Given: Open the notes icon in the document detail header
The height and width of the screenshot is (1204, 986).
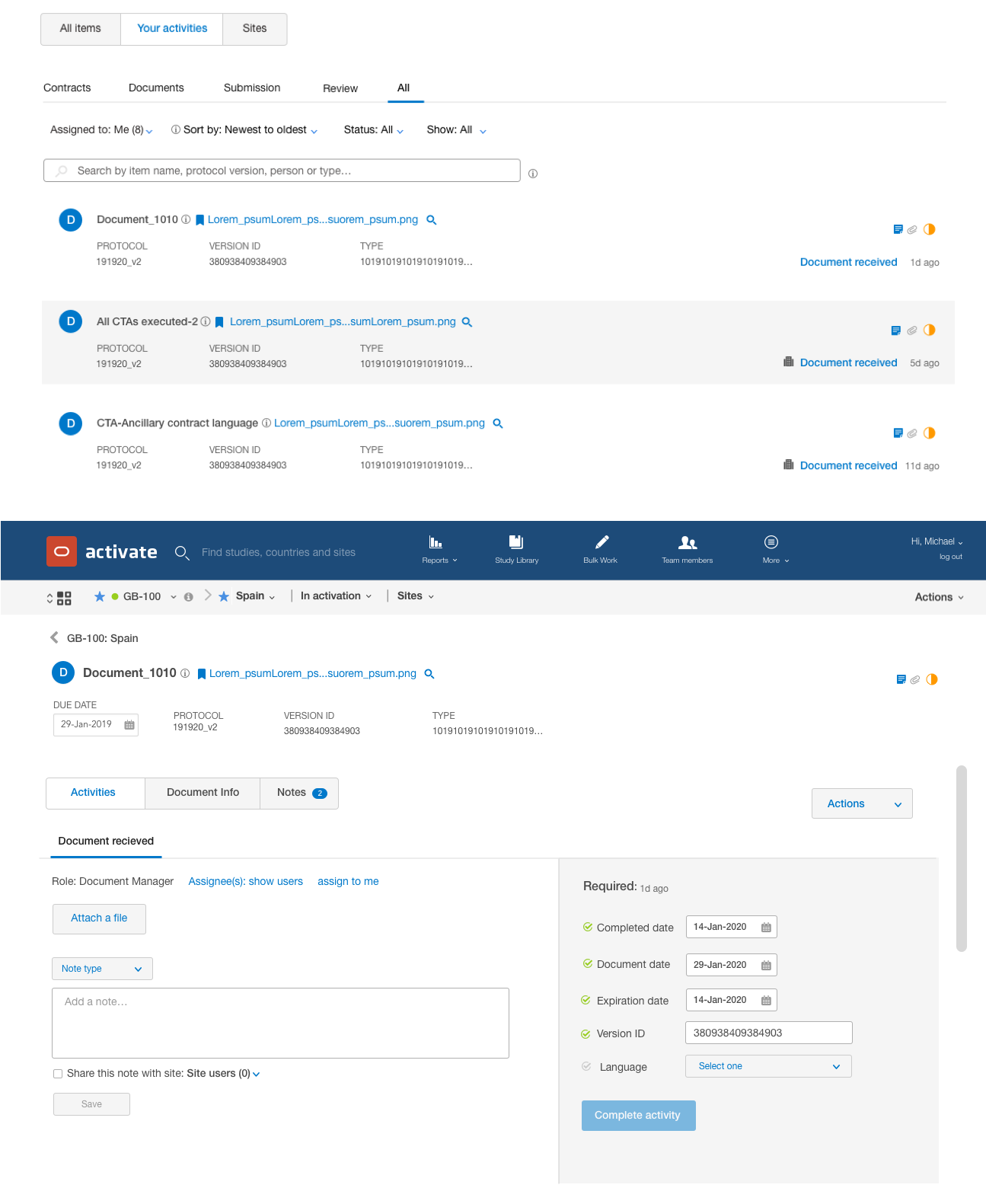Looking at the screenshot, I should [x=901, y=679].
